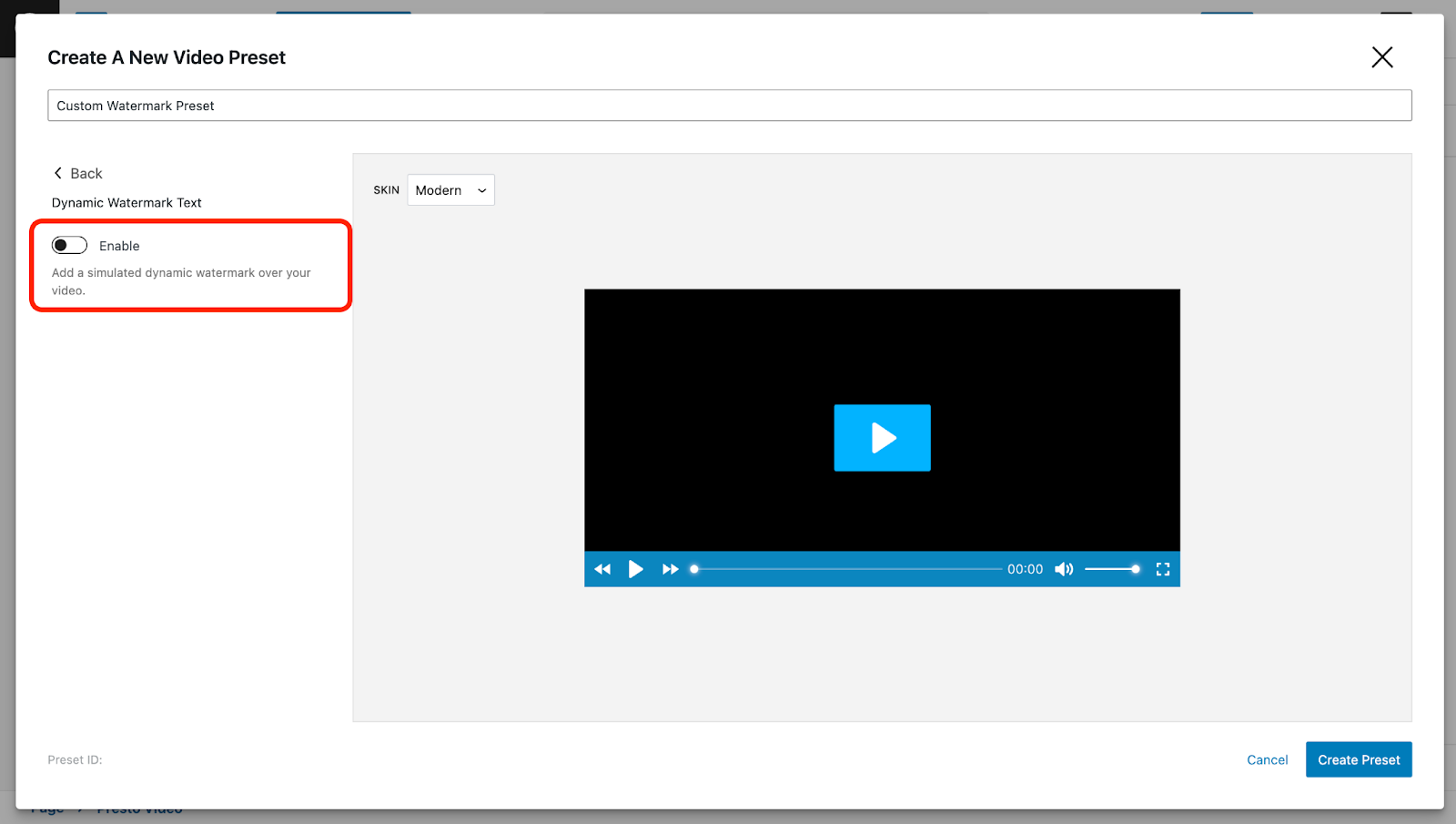Focus the preset name field
This screenshot has width=1456, height=824.
729,106
